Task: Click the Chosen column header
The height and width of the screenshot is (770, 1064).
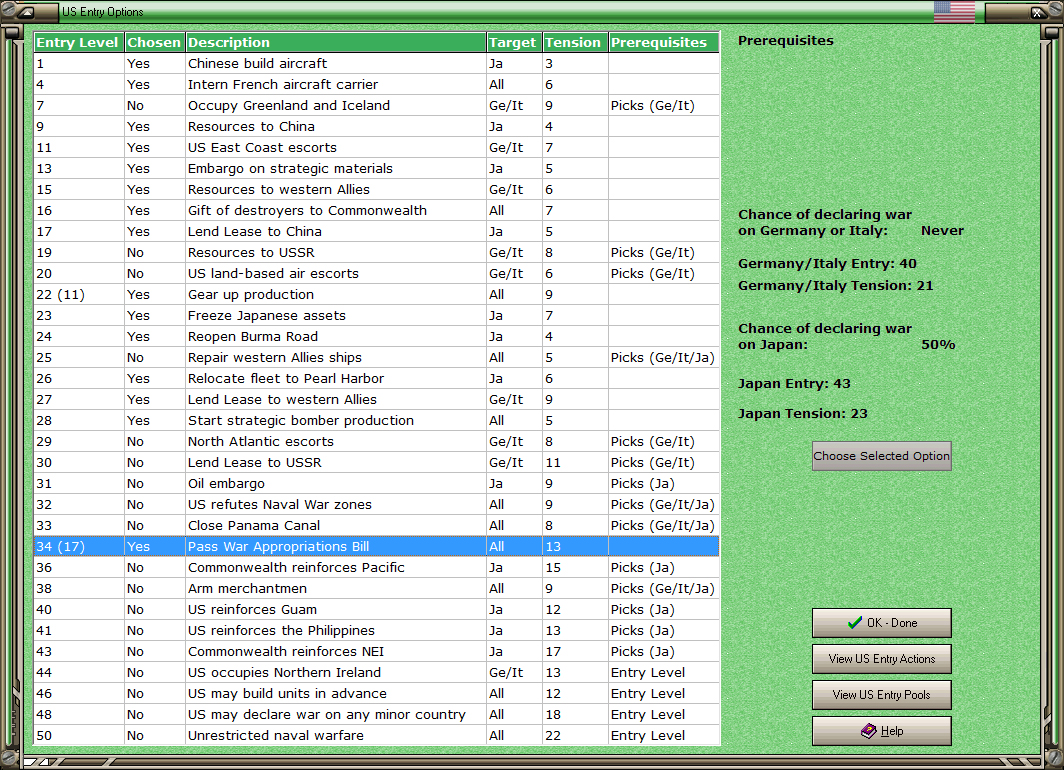Action: tap(154, 42)
